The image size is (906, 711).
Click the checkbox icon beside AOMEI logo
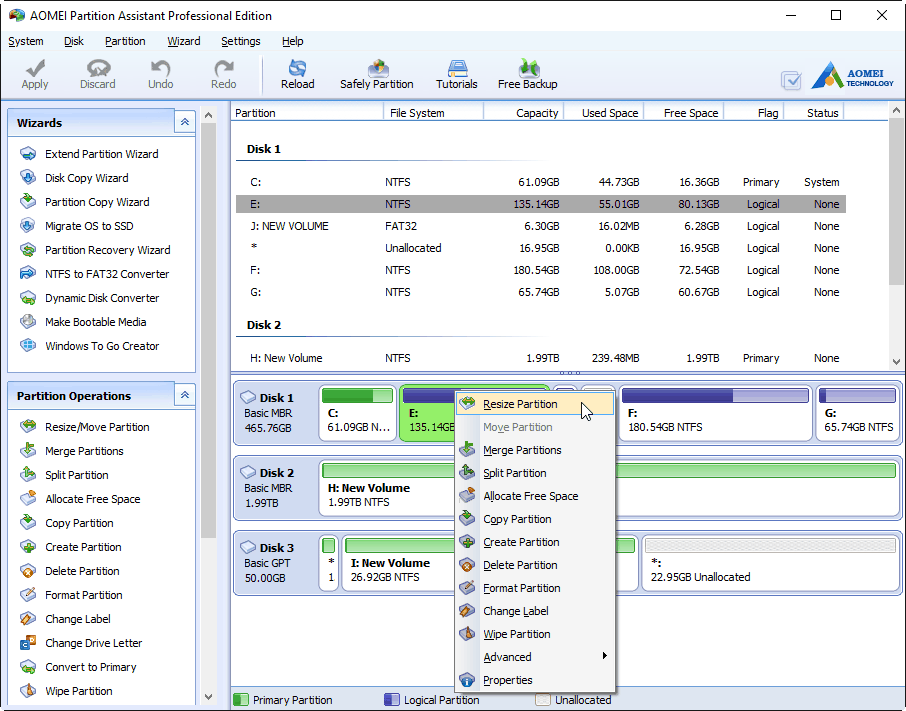(x=790, y=80)
